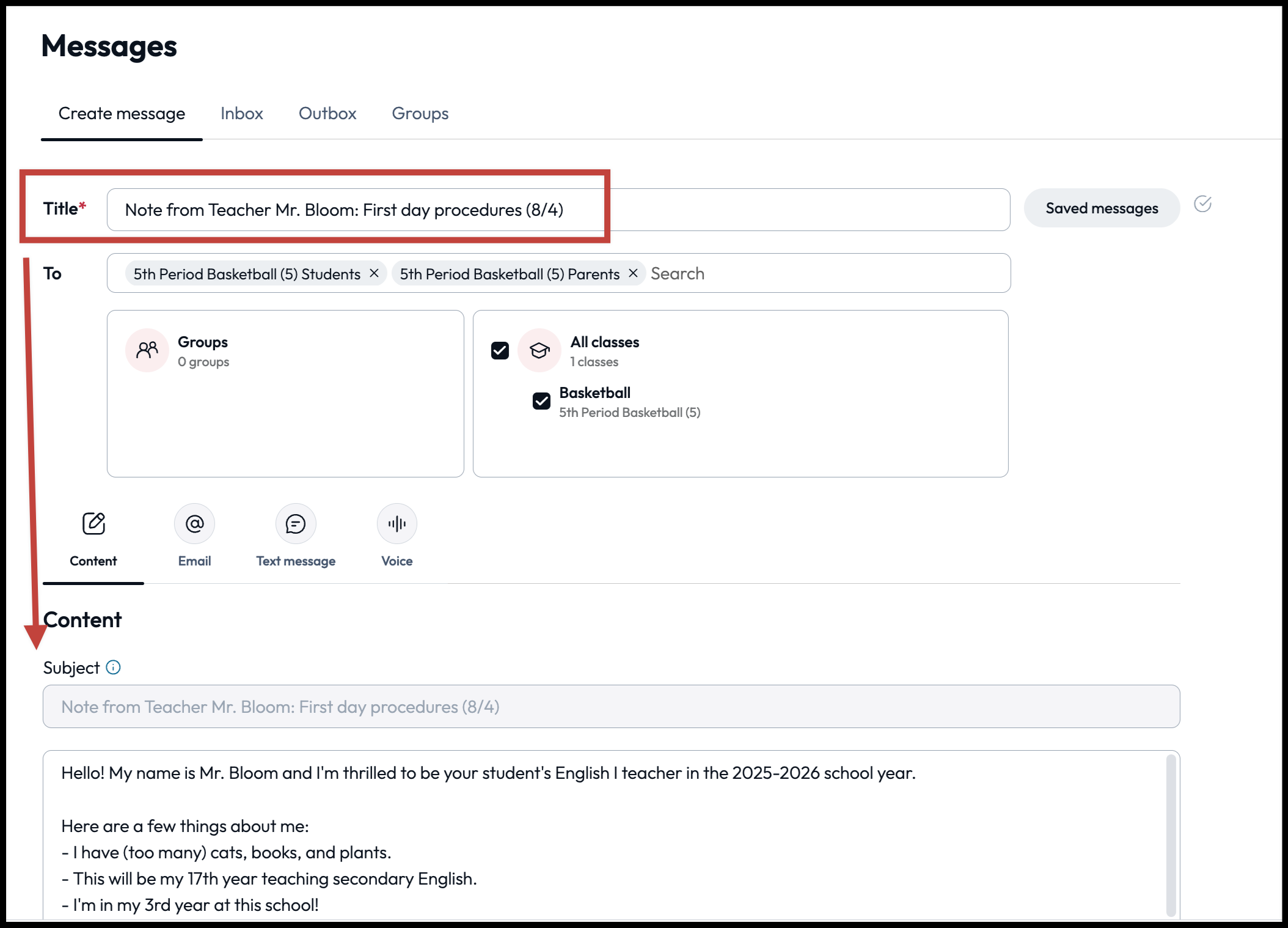Viewport: 1288px width, 928px height.
Task: Uncheck the All classes checkbox
Action: tap(500, 350)
